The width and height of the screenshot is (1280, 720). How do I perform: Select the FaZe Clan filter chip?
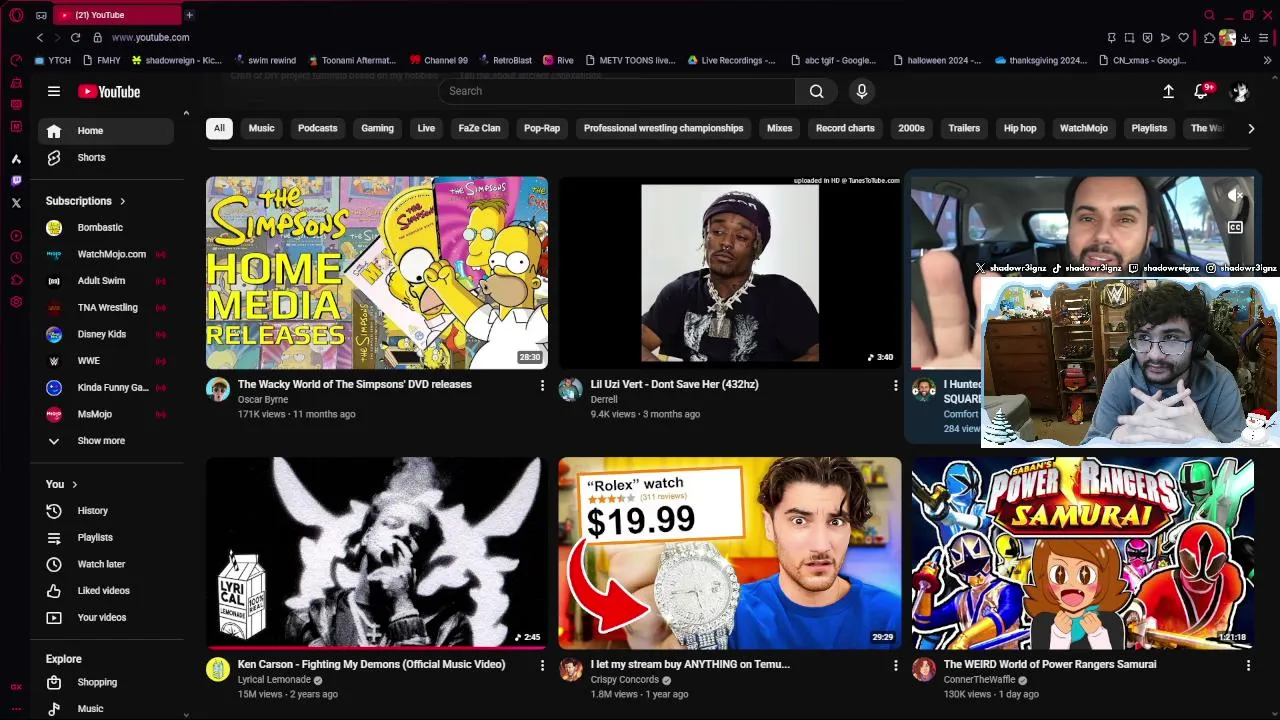pos(479,128)
